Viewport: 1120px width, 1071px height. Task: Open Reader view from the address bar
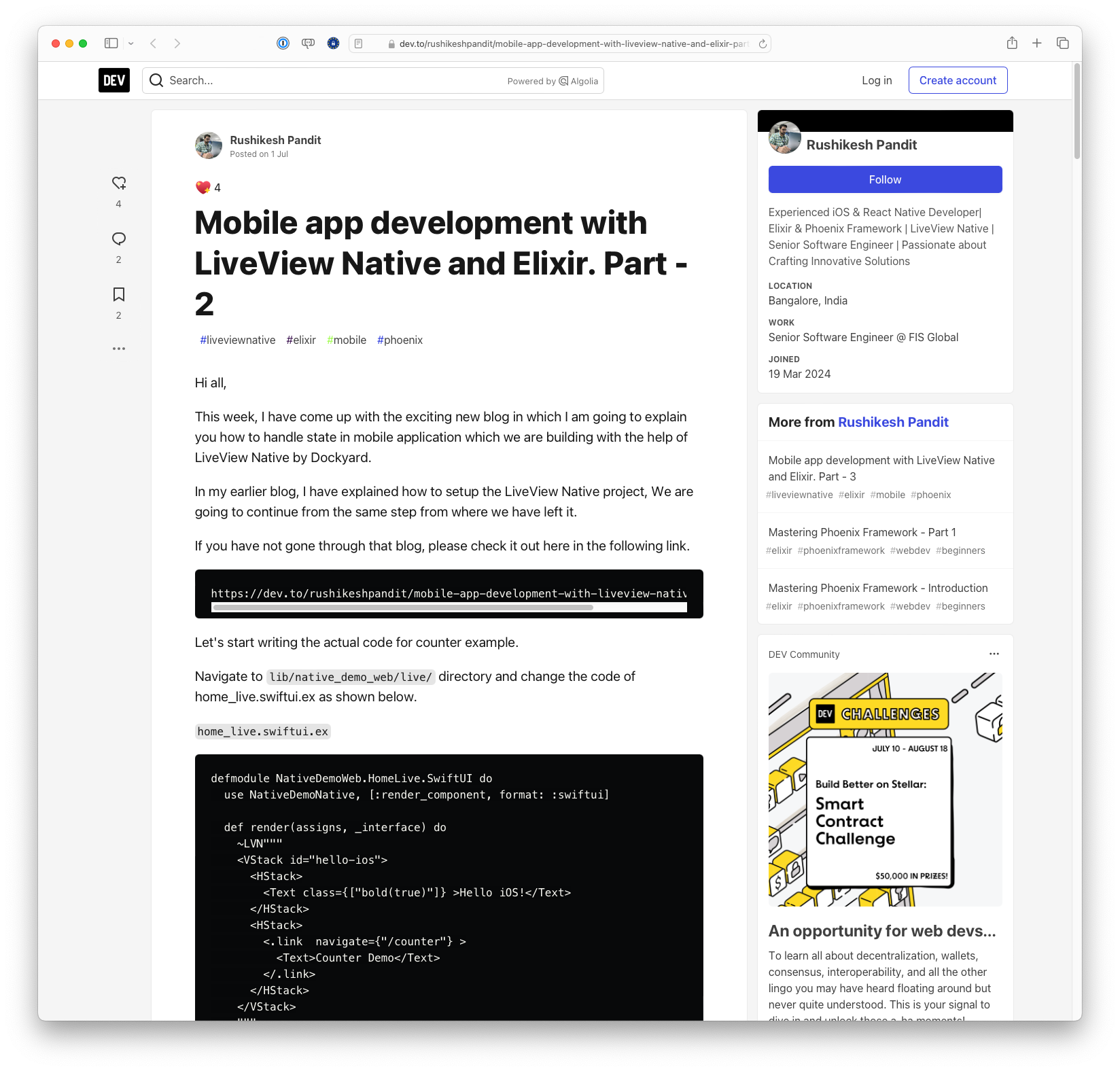click(358, 43)
